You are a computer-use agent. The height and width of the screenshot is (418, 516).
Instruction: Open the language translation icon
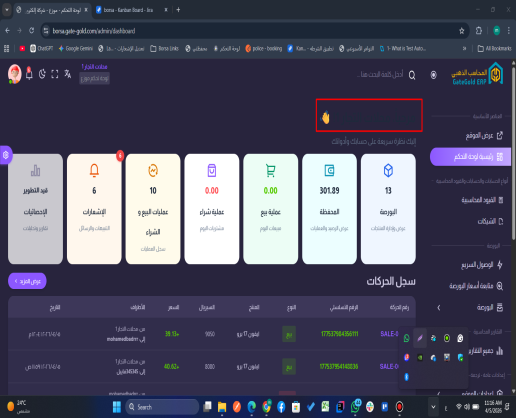click(68, 74)
